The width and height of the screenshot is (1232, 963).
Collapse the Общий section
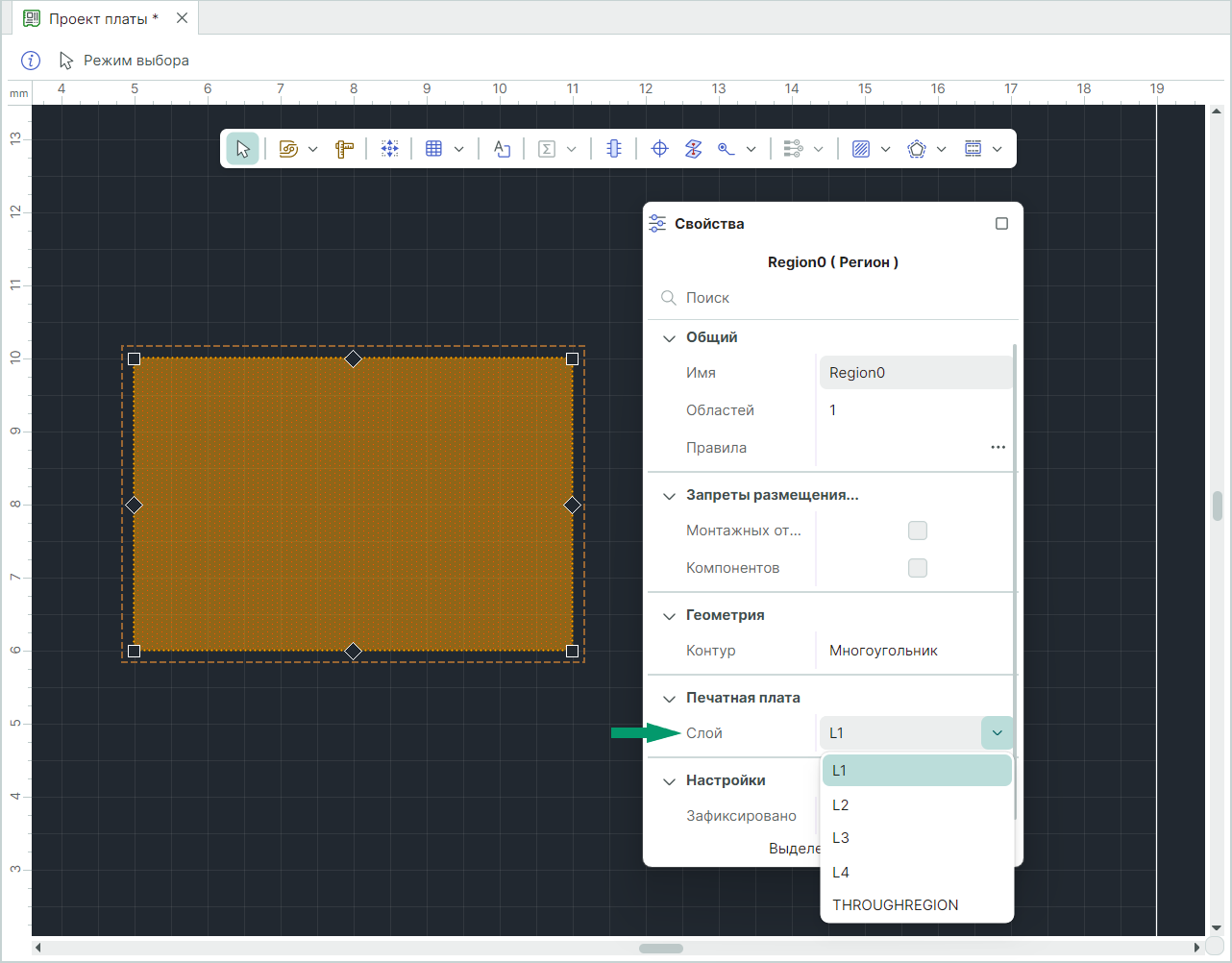tap(670, 338)
